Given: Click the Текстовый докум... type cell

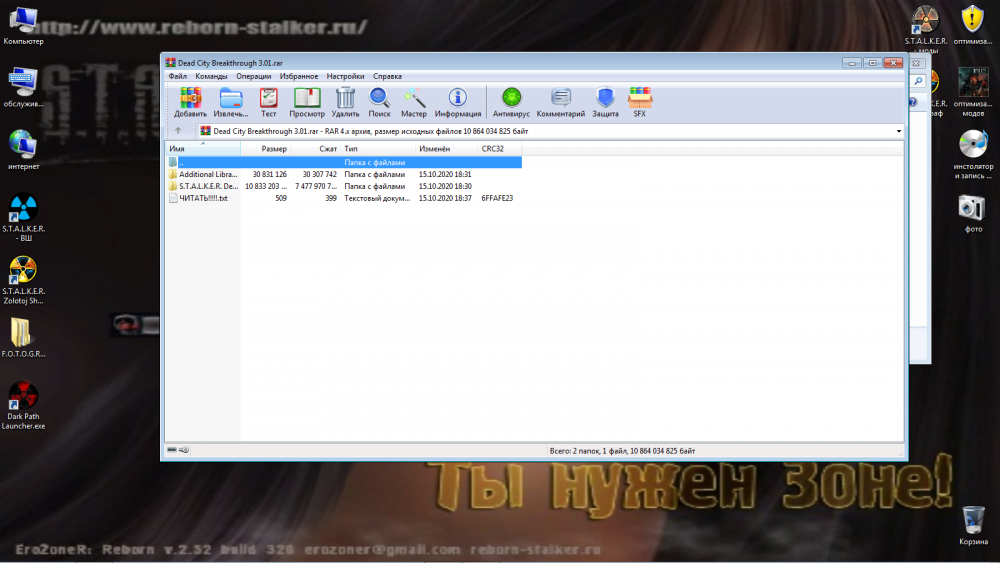Looking at the screenshot, I should pos(377,198).
